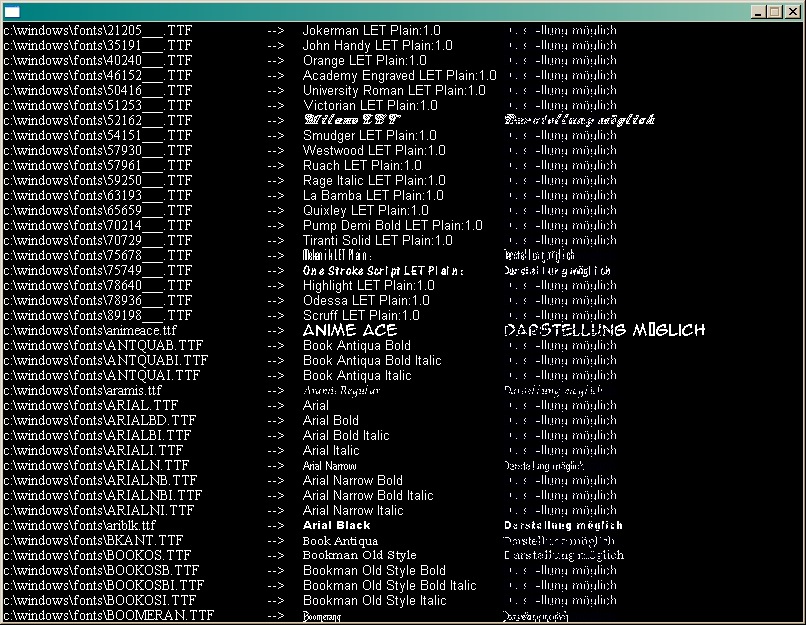The width and height of the screenshot is (806, 625).
Task: Click the font name 'La Bamba LET Plain:1.0'
Action: tap(373, 195)
